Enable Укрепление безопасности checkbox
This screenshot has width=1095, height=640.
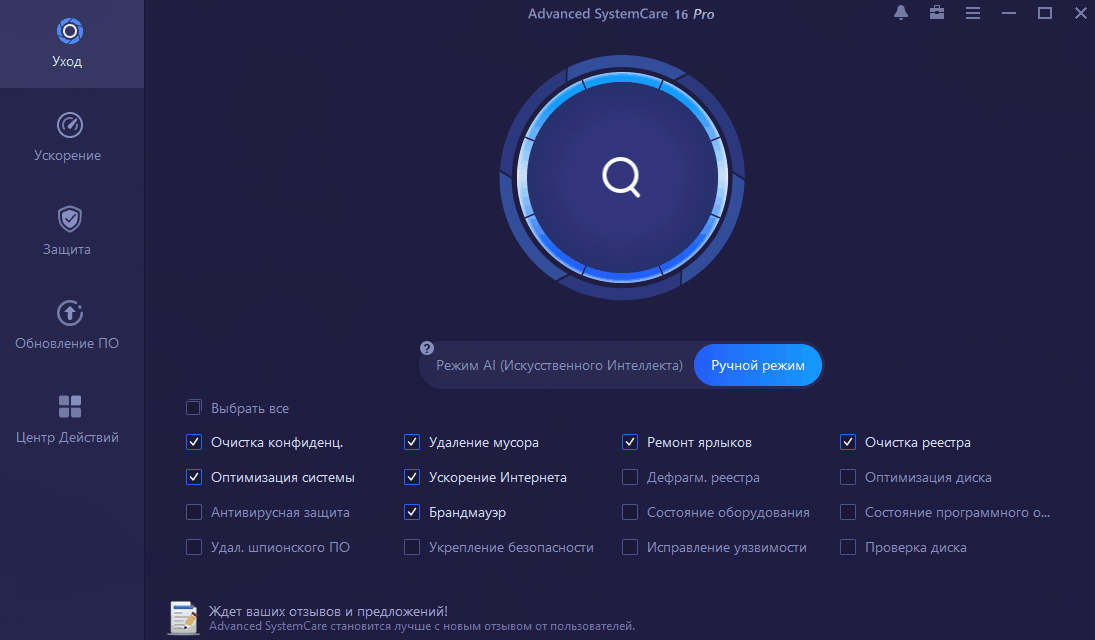(x=412, y=547)
